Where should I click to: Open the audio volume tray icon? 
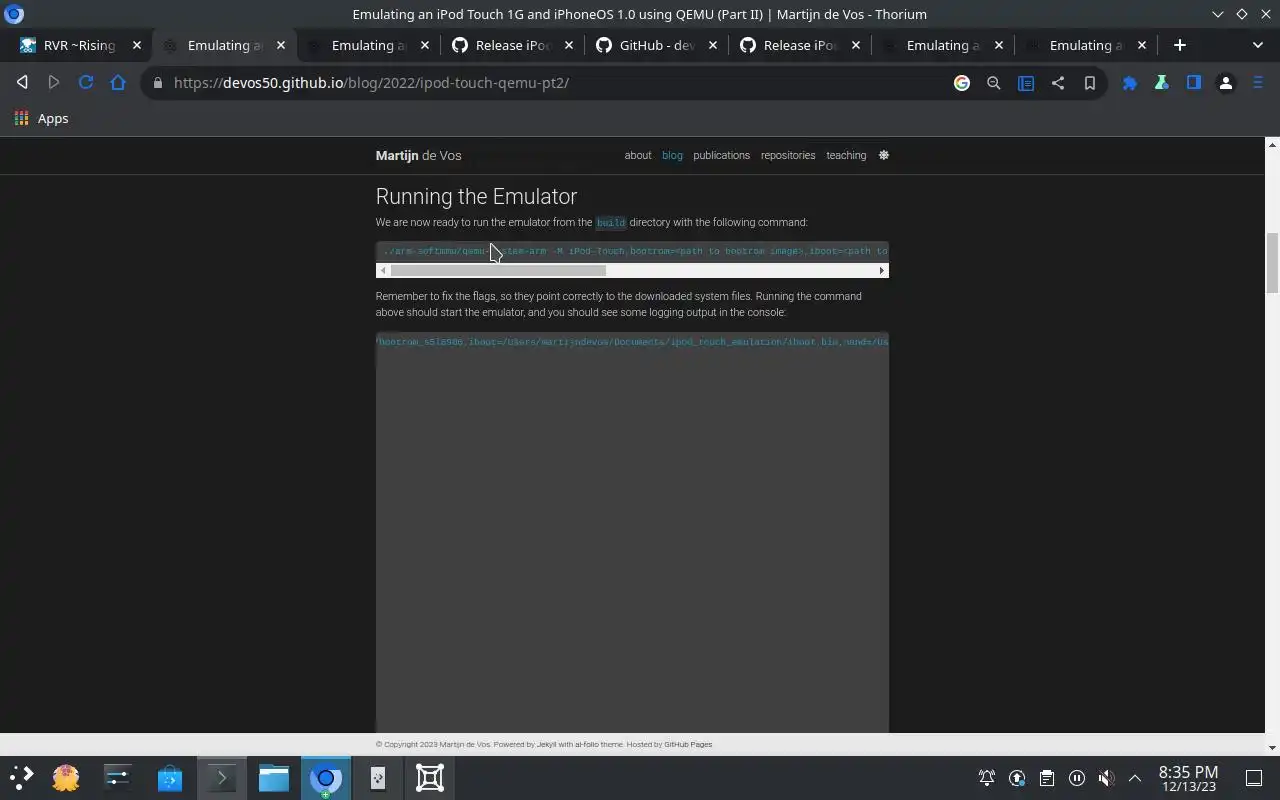[1106, 778]
